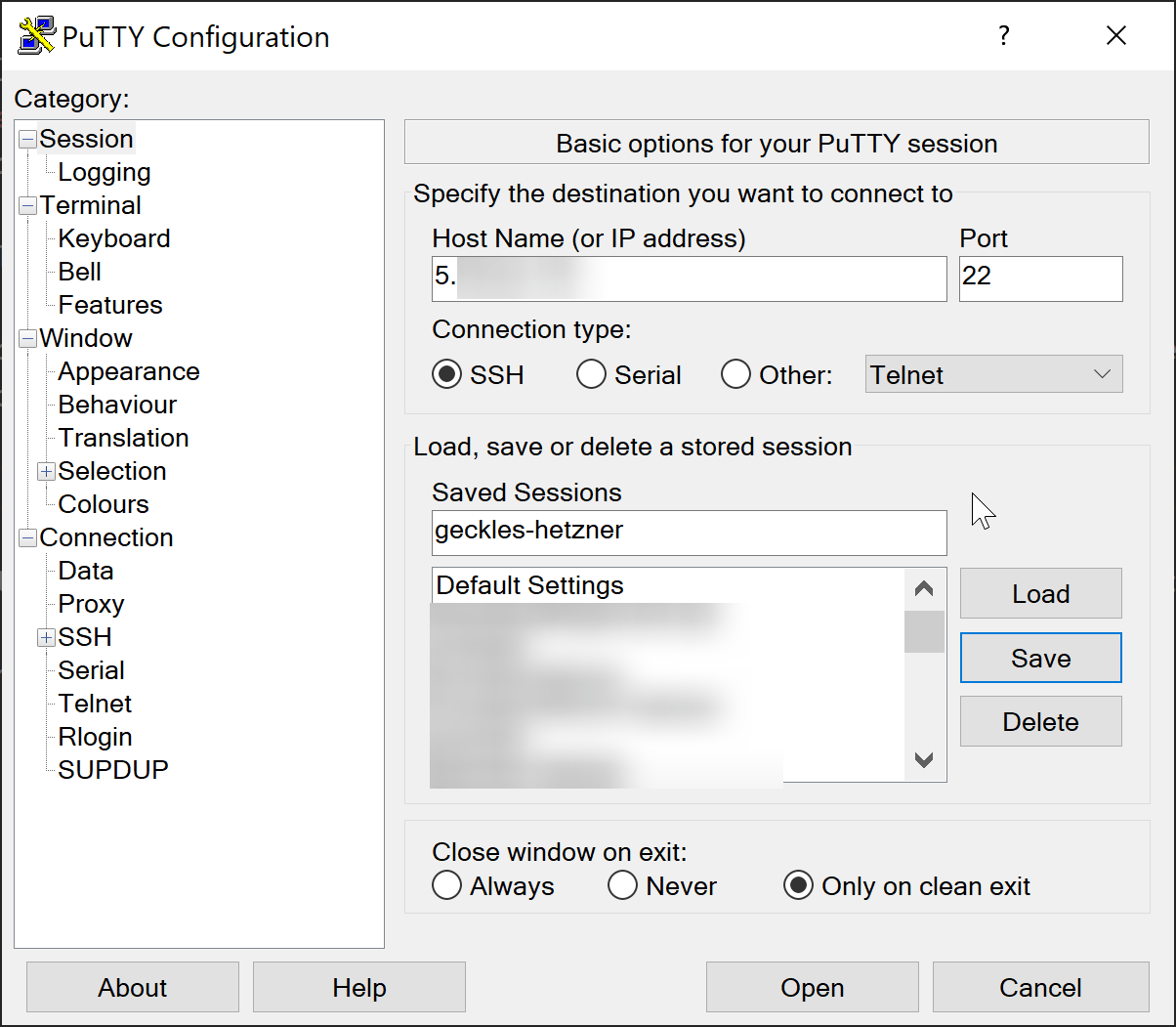Open the Proxy settings category
The width and height of the screenshot is (1176, 1027).
click(91, 604)
